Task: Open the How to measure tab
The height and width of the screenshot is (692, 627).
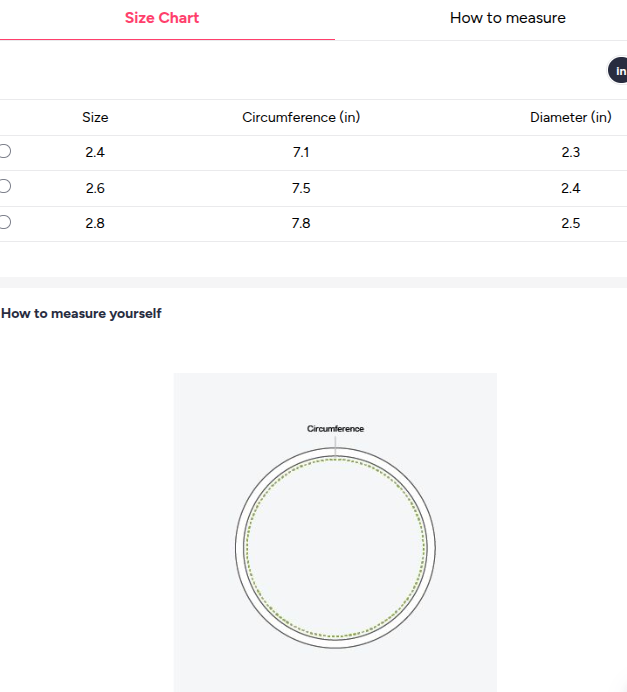Action: pos(507,18)
